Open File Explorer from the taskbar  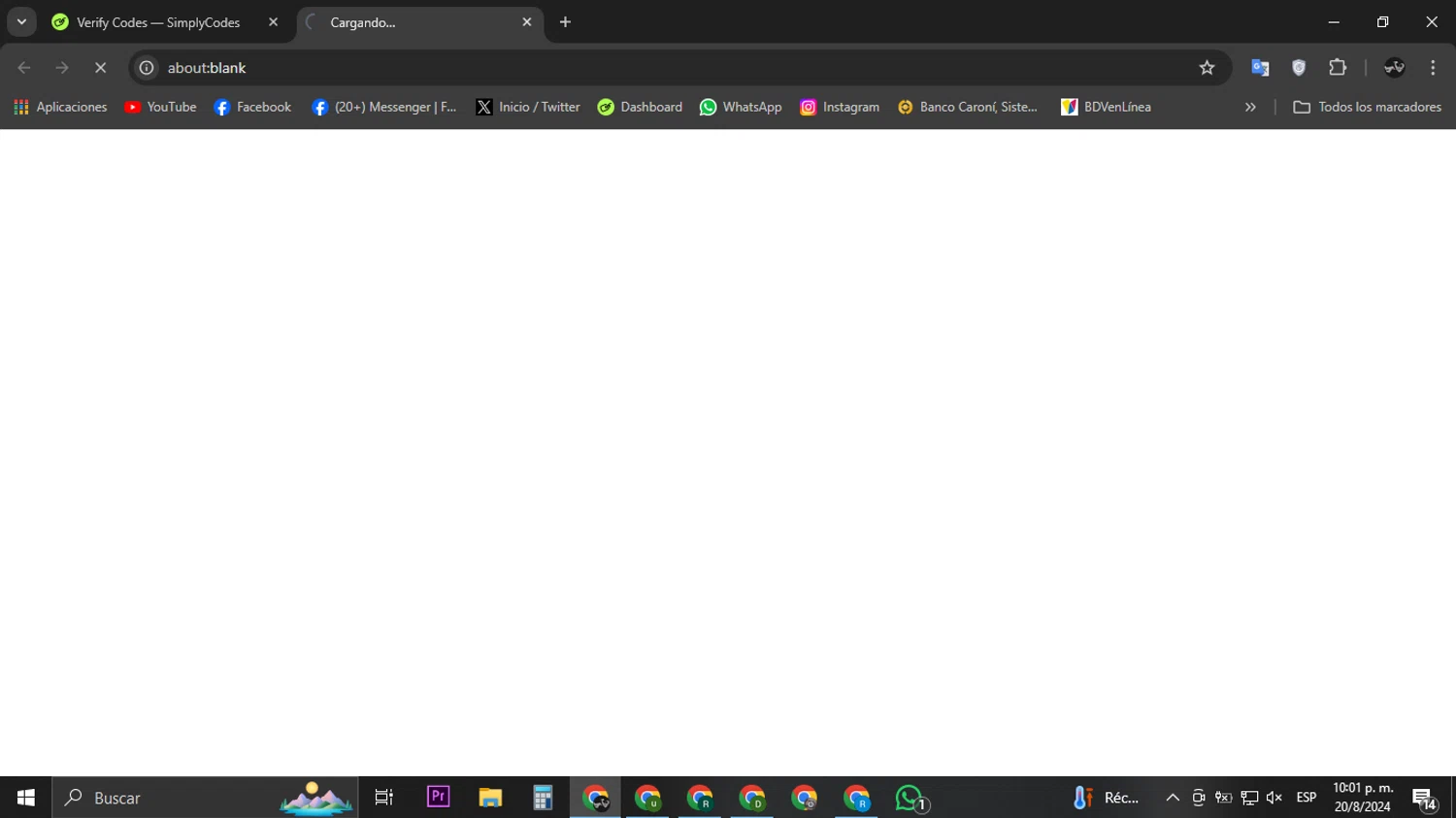490,798
